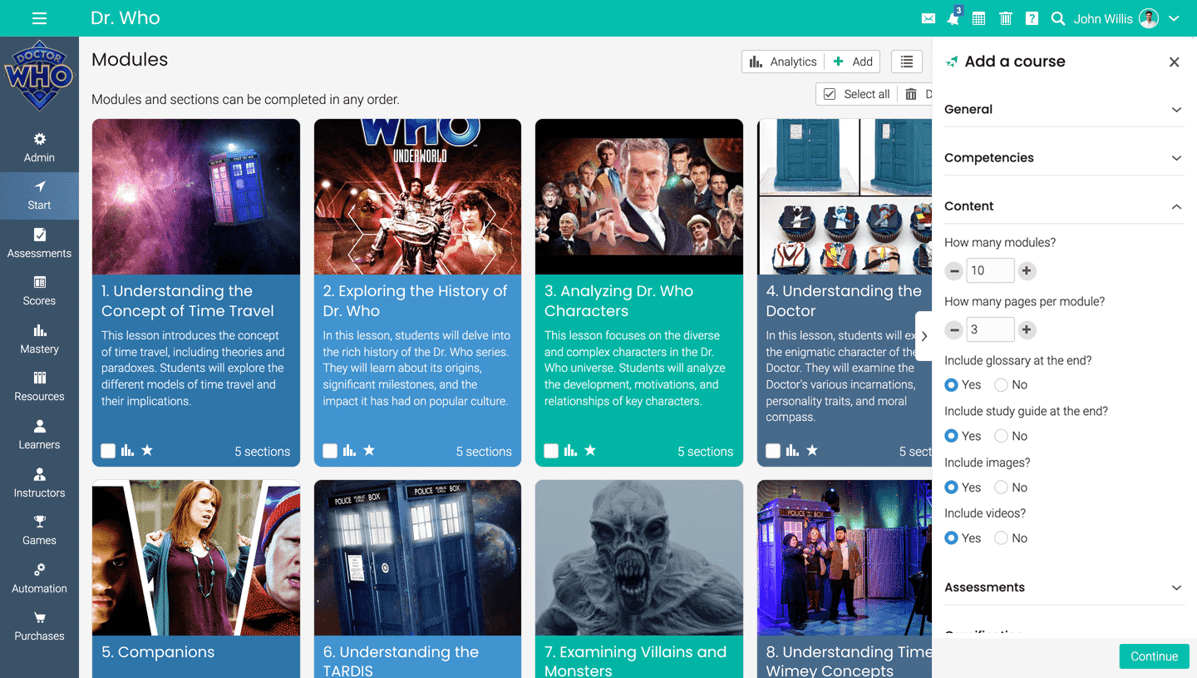Screen dimensions: 1197x678
Task: Go to Automation in the sidebar
Action: click(39, 578)
